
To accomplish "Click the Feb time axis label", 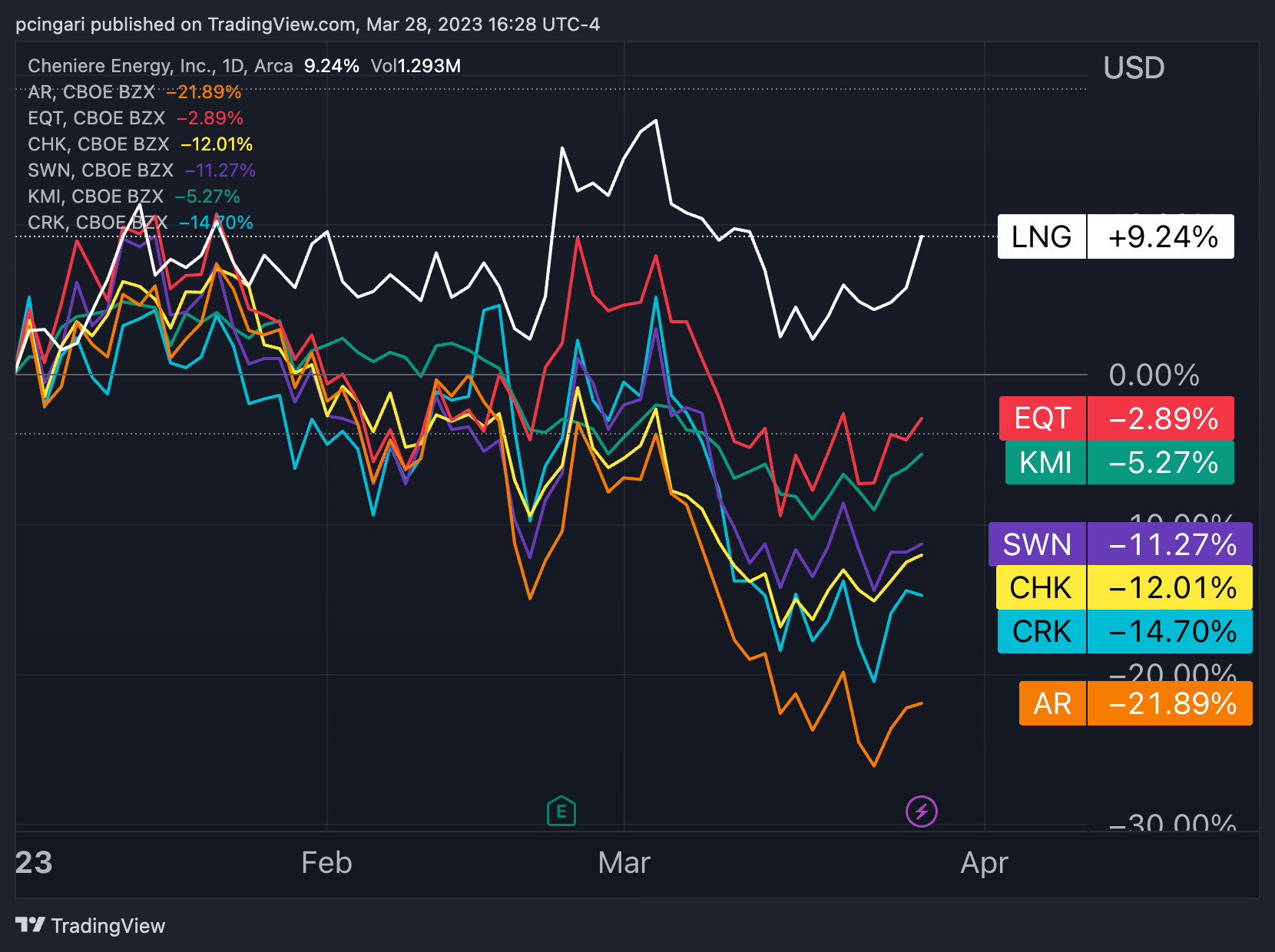I will pyautogui.click(x=326, y=863).
